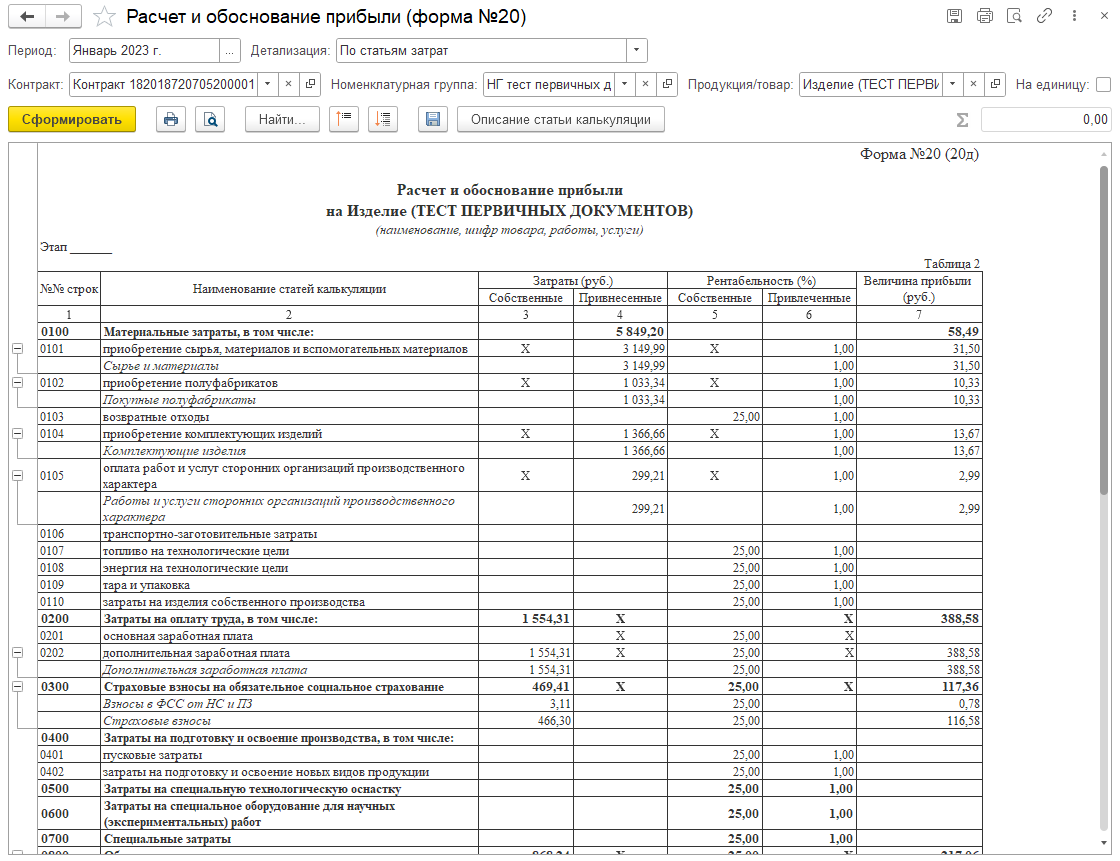This screenshot has height=861, width=1120.
Task: Open the three-dot more menu
Action: click(1074, 16)
